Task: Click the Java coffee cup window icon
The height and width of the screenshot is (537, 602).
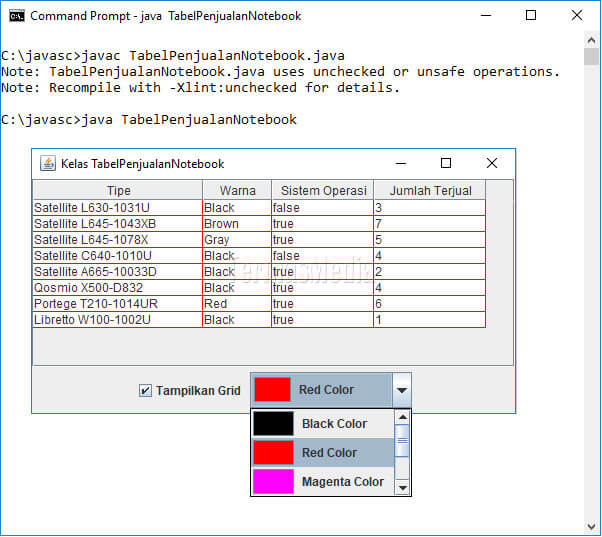Action: [48, 164]
